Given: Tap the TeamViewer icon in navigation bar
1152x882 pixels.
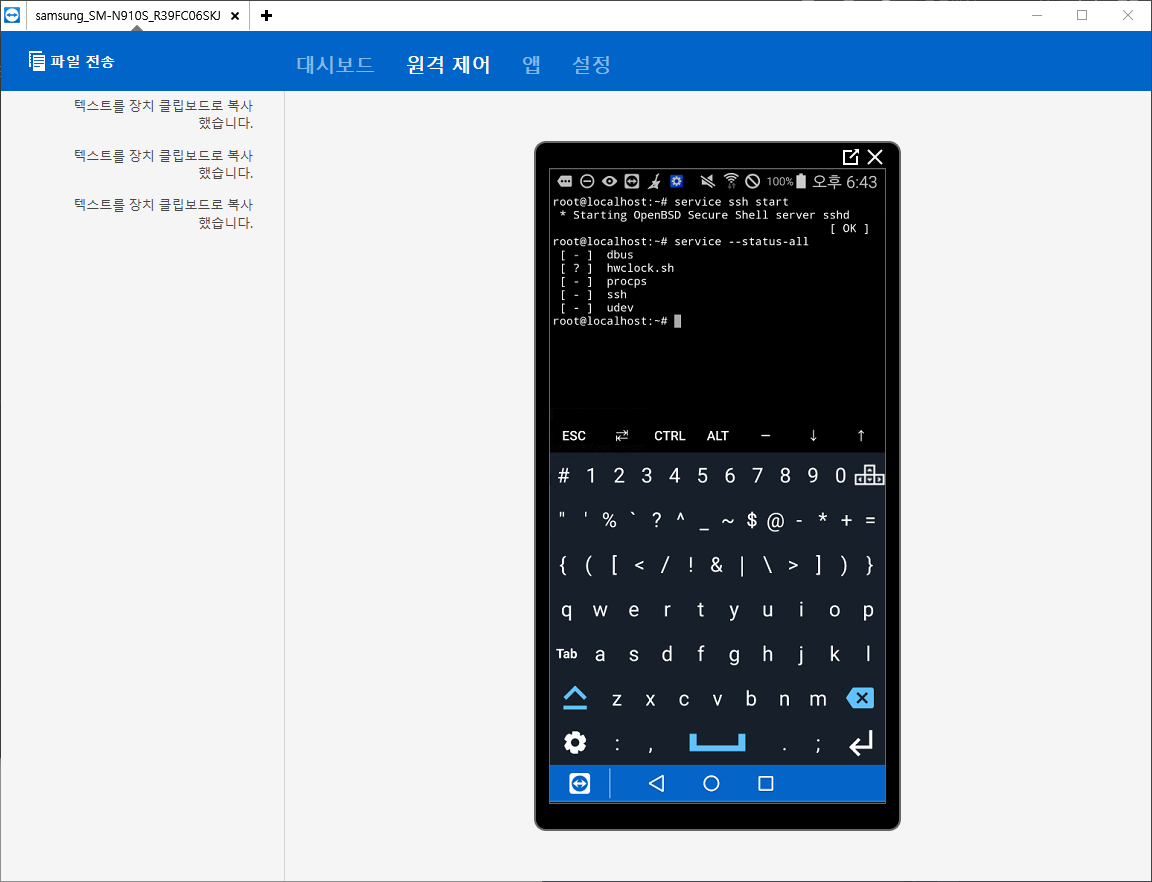Looking at the screenshot, I should pos(580,784).
